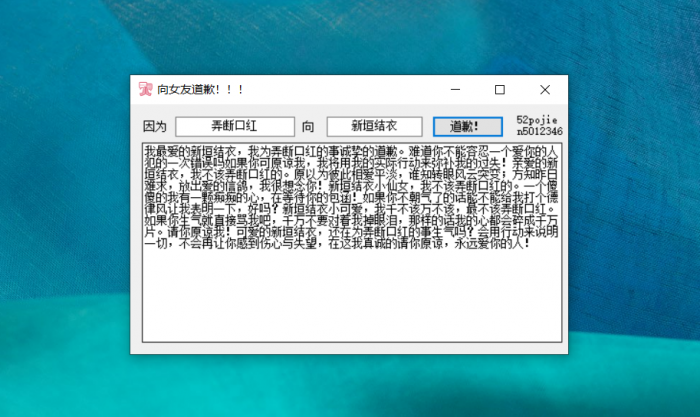Click the 52pojie credit text
Image resolution: width=700 pixels, height=417 pixels.
click(537, 120)
